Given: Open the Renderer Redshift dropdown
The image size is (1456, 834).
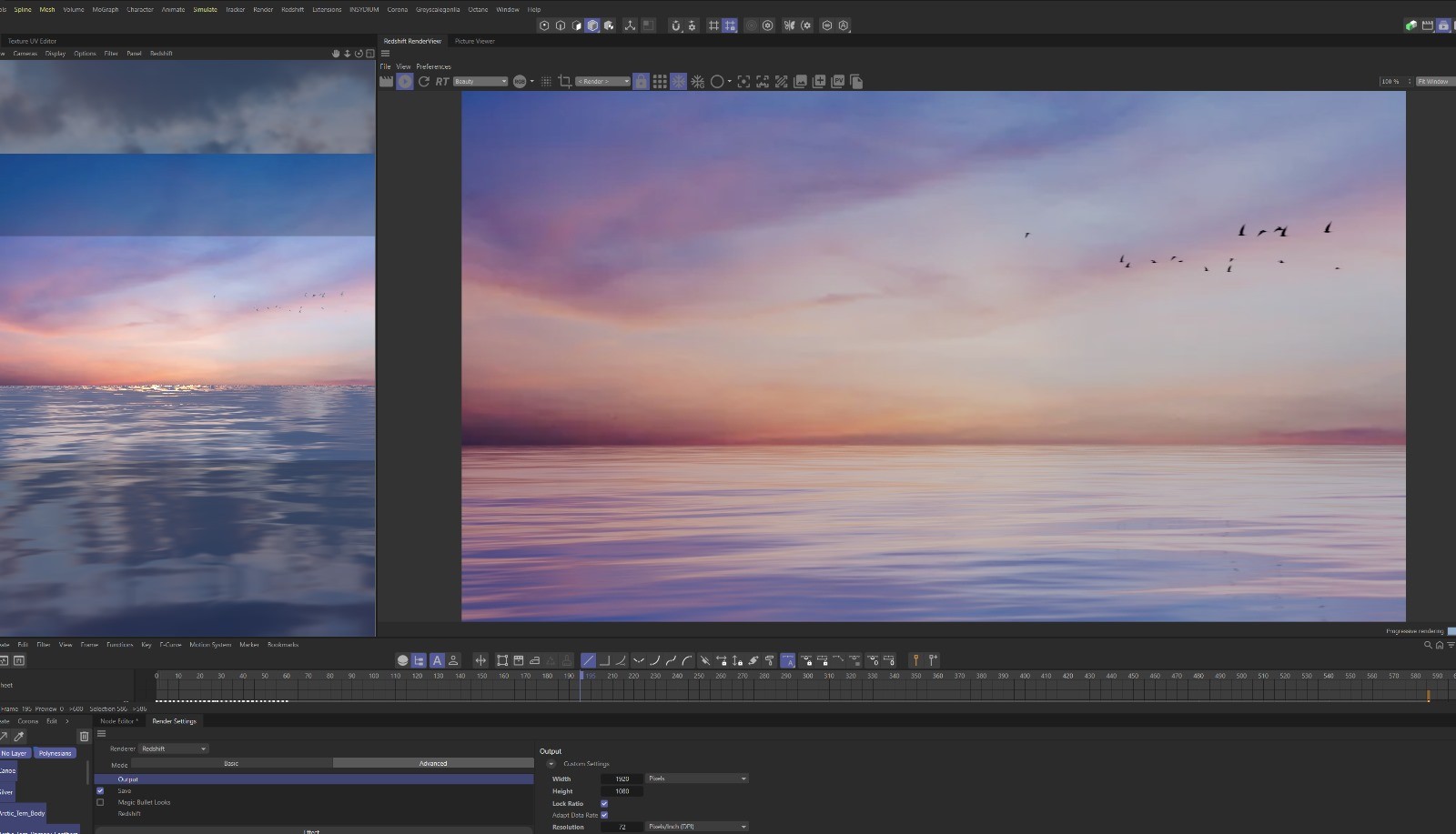Looking at the screenshot, I should [x=174, y=749].
